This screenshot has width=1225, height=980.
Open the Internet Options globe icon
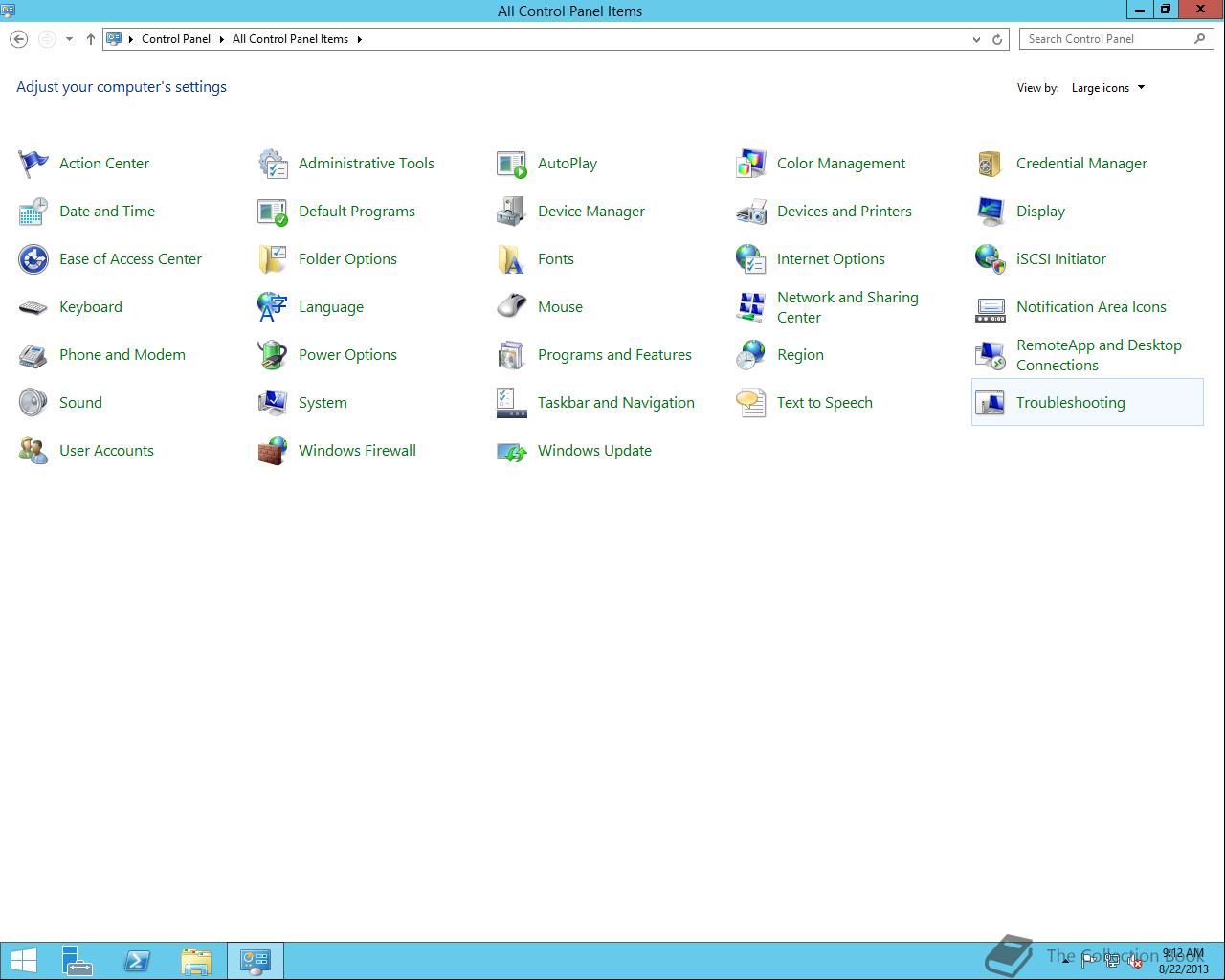click(751, 259)
